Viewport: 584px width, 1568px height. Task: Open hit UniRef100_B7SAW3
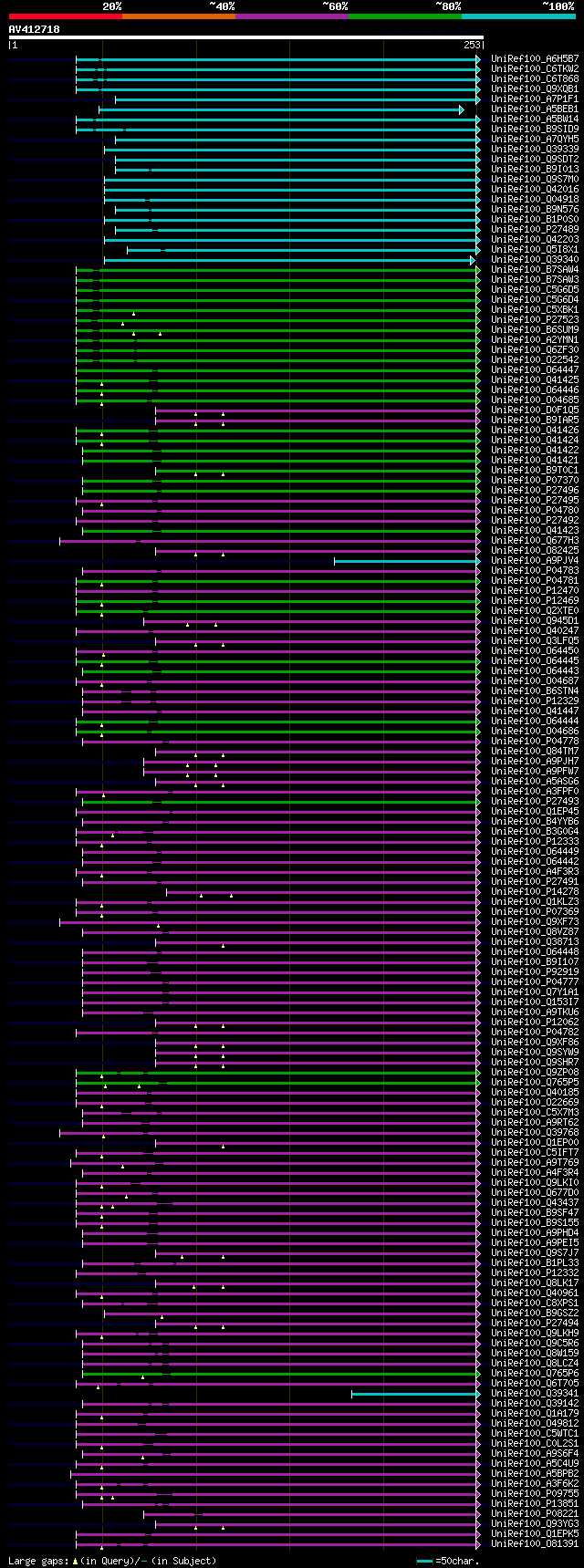coord(535,279)
